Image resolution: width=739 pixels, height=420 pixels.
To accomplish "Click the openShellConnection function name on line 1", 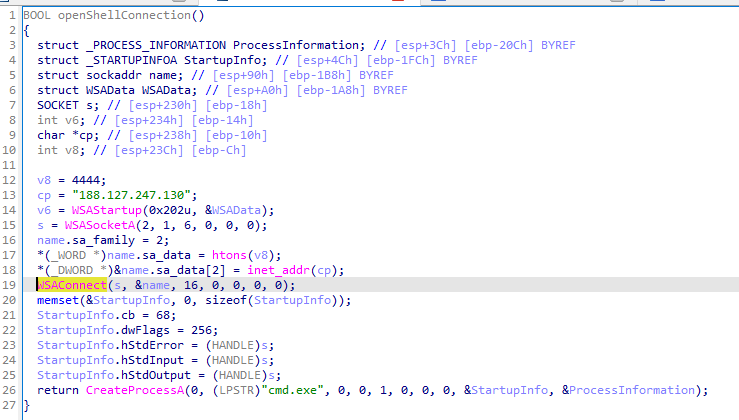I will click(x=124, y=15).
